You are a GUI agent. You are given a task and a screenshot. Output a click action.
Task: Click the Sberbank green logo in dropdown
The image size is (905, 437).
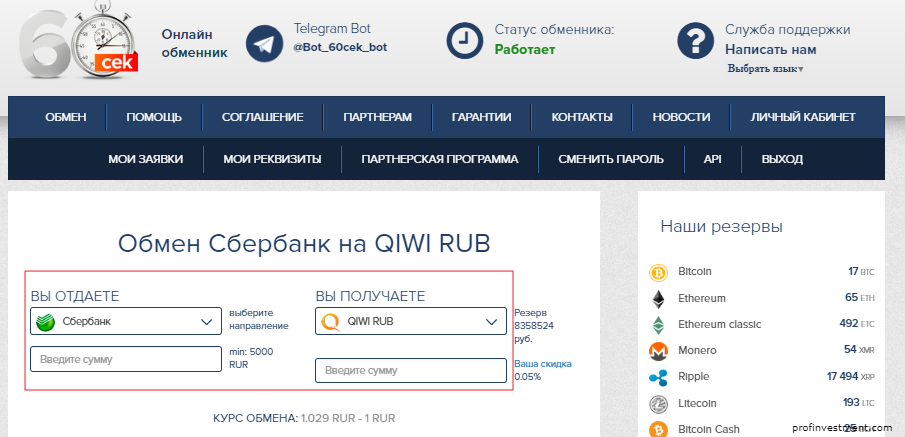[x=45, y=322]
